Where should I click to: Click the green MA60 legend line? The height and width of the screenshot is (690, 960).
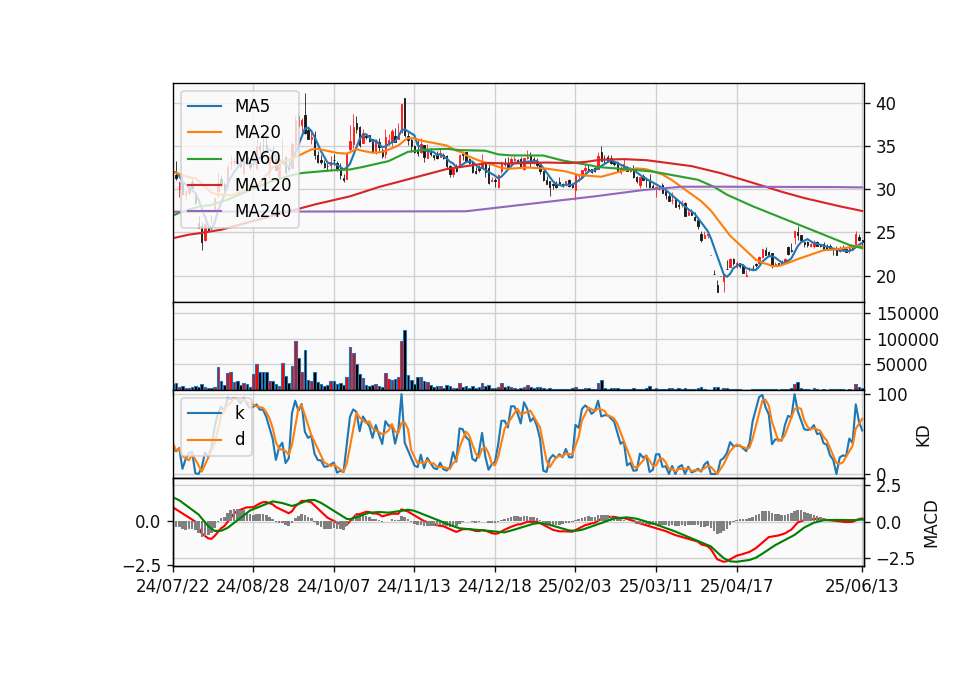point(204,159)
